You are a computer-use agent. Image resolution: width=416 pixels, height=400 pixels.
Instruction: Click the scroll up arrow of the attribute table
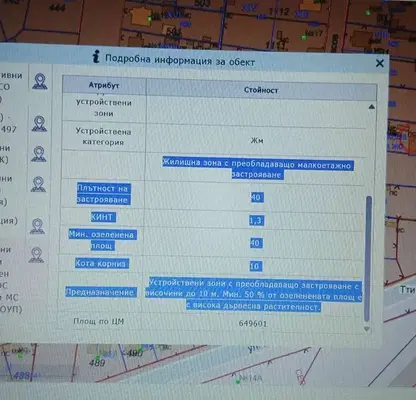tap(372, 107)
